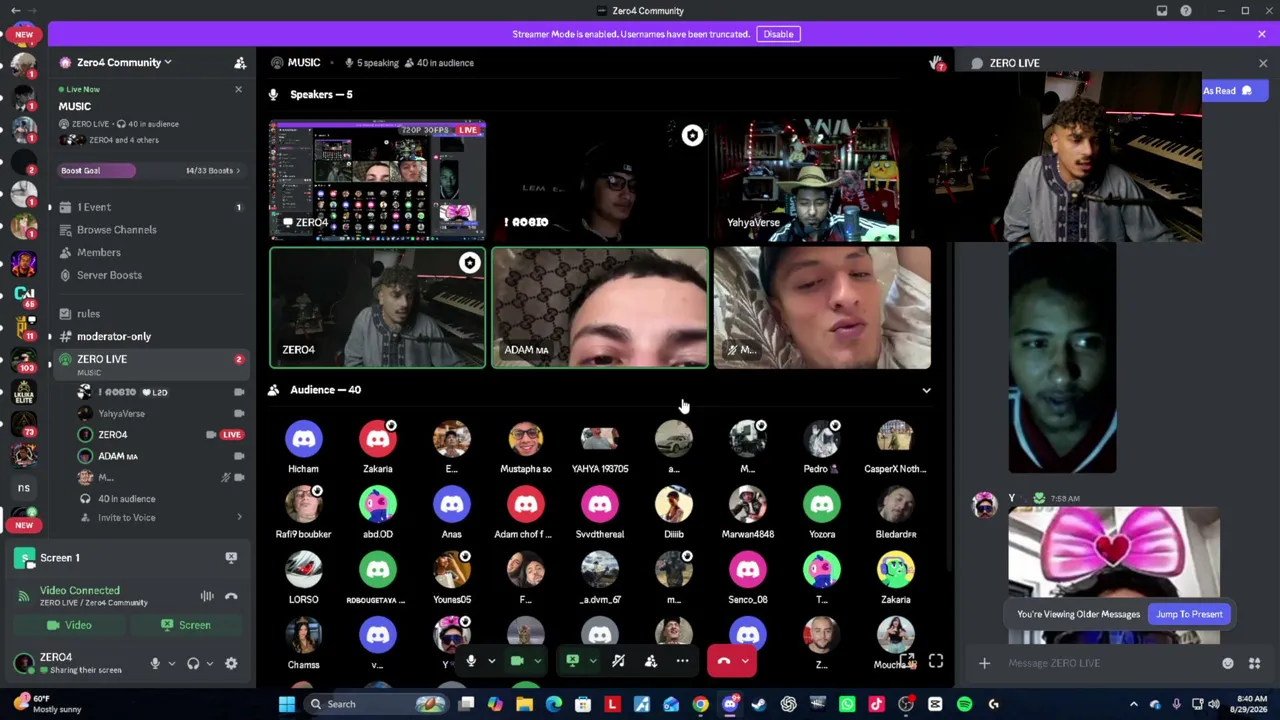Select the ZERO LIVE stage channel
Screen dimensions: 1280x720
pos(151,364)
